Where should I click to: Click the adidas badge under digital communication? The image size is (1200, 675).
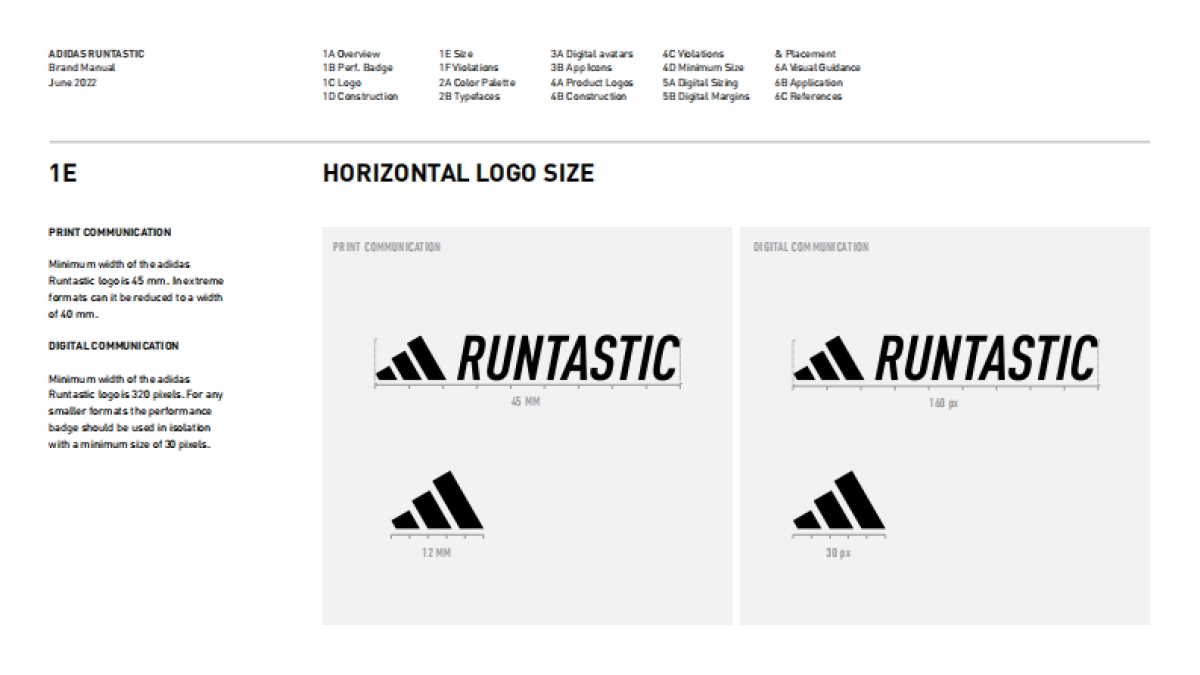click(x=840, y=500)
